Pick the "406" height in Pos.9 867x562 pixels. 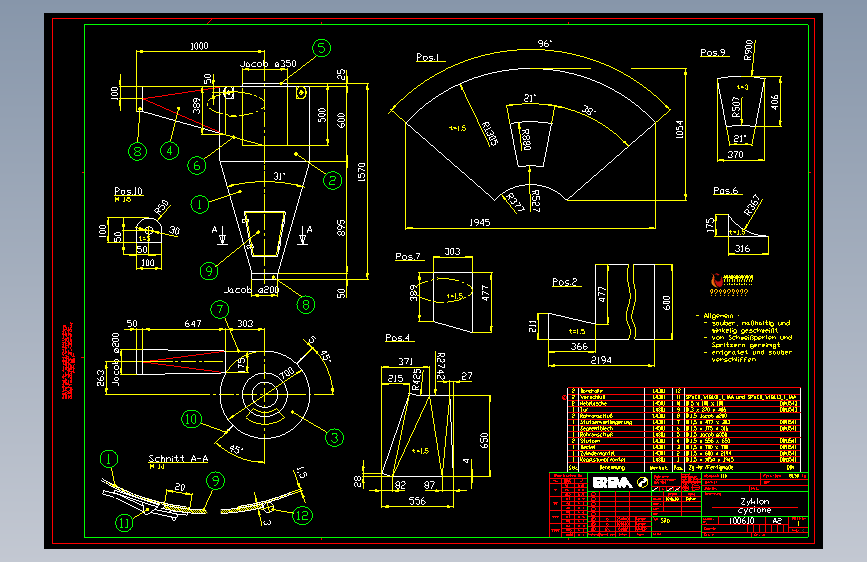click(x=775, y=102)
